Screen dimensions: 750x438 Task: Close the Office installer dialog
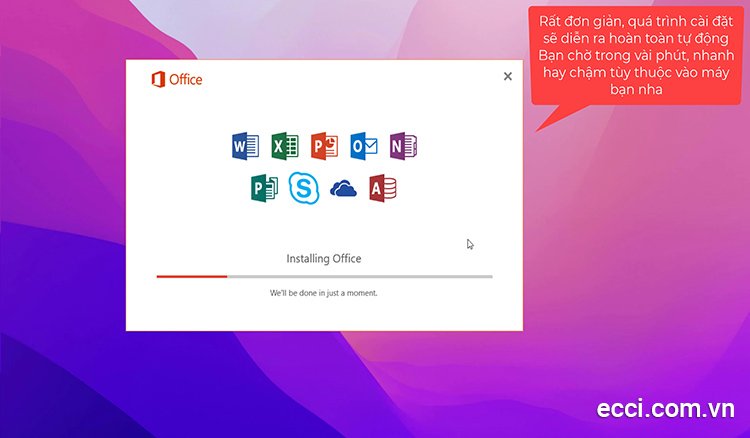[507, 76]
